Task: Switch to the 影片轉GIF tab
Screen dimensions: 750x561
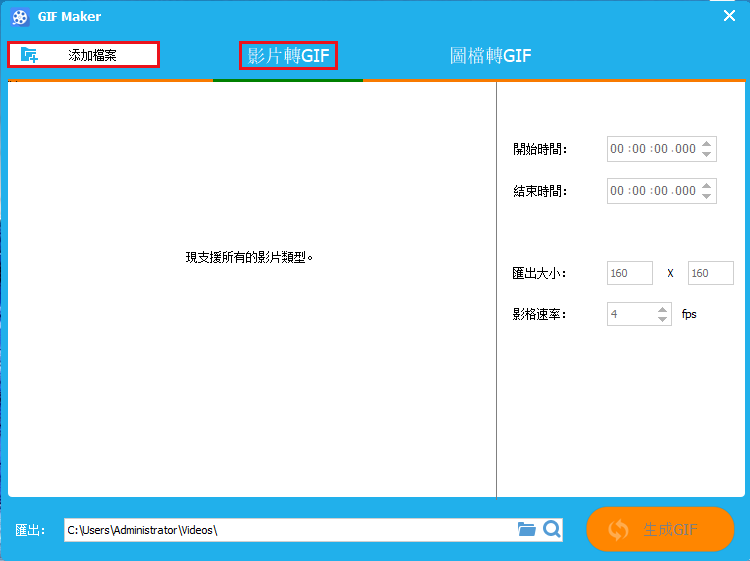Action: (x=288, y=55)
